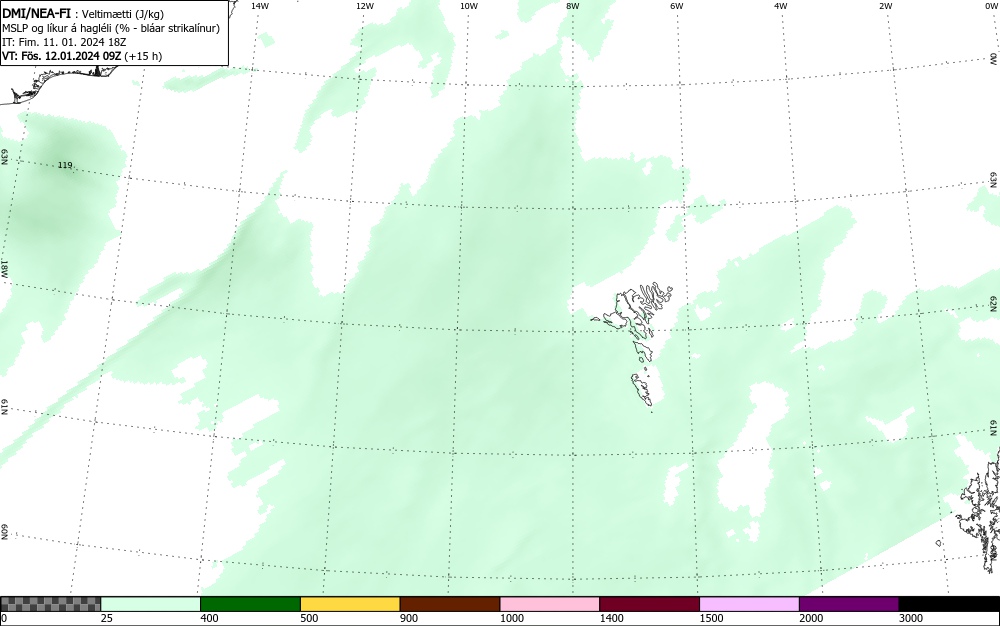This screenshot has width=1000, height=626.
Task: Click the yellow 500–900 legend swatch
Action: [350, 604]
